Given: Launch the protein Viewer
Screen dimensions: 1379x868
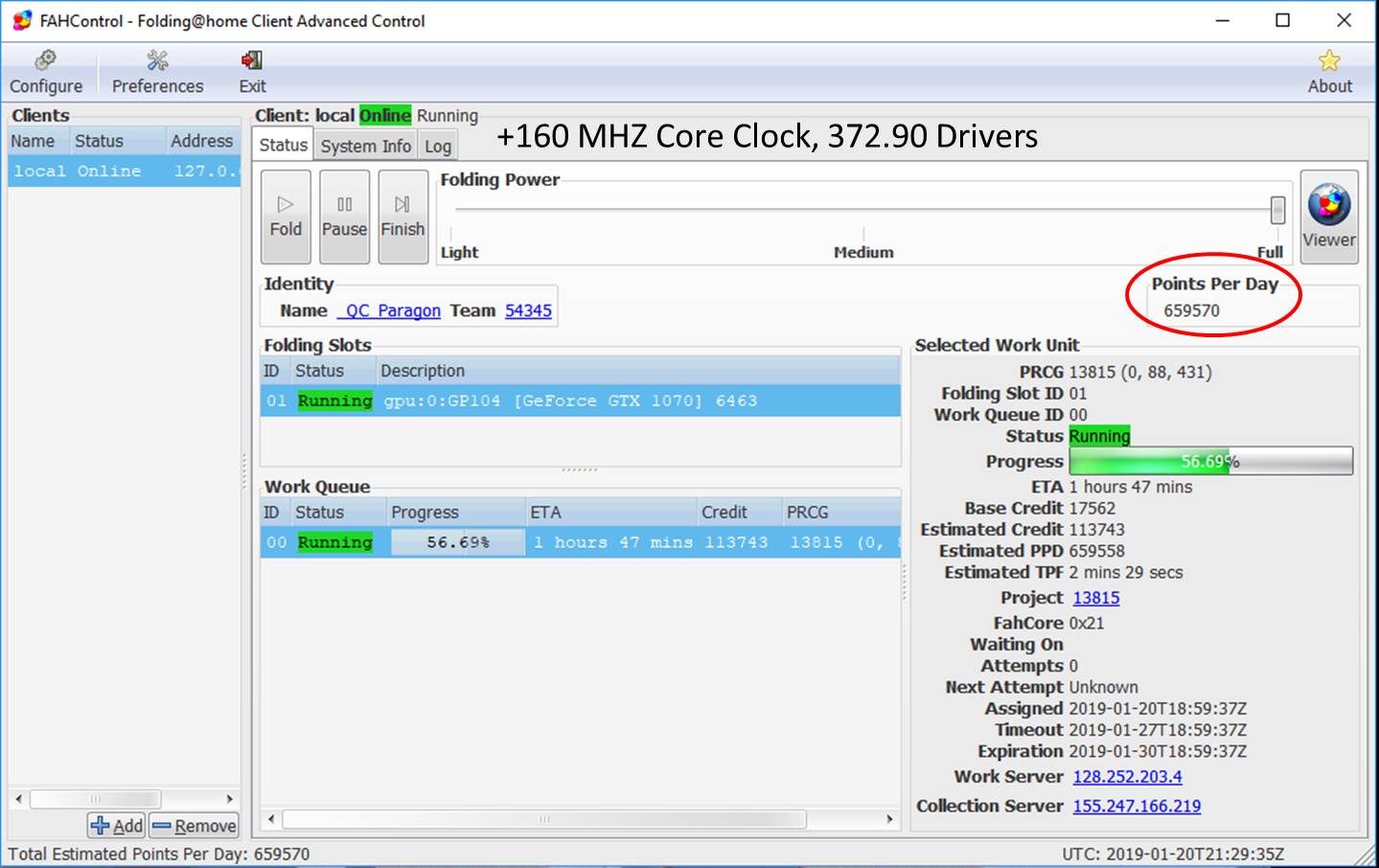Looking at the screenshot, I should click(x=1328, y=217).
